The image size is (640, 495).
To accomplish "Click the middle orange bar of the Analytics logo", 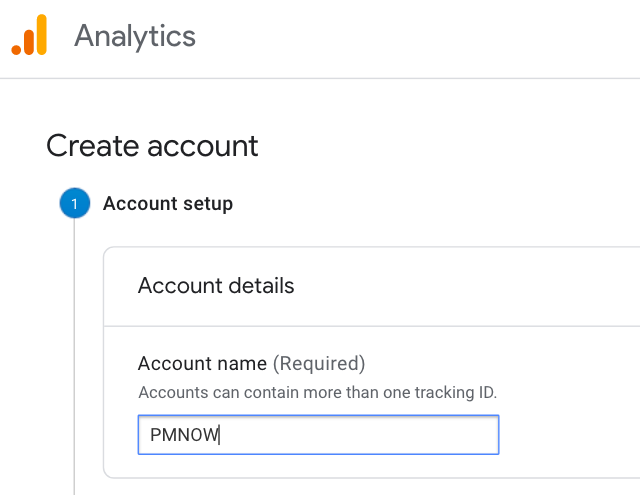I will pos(29,42).
